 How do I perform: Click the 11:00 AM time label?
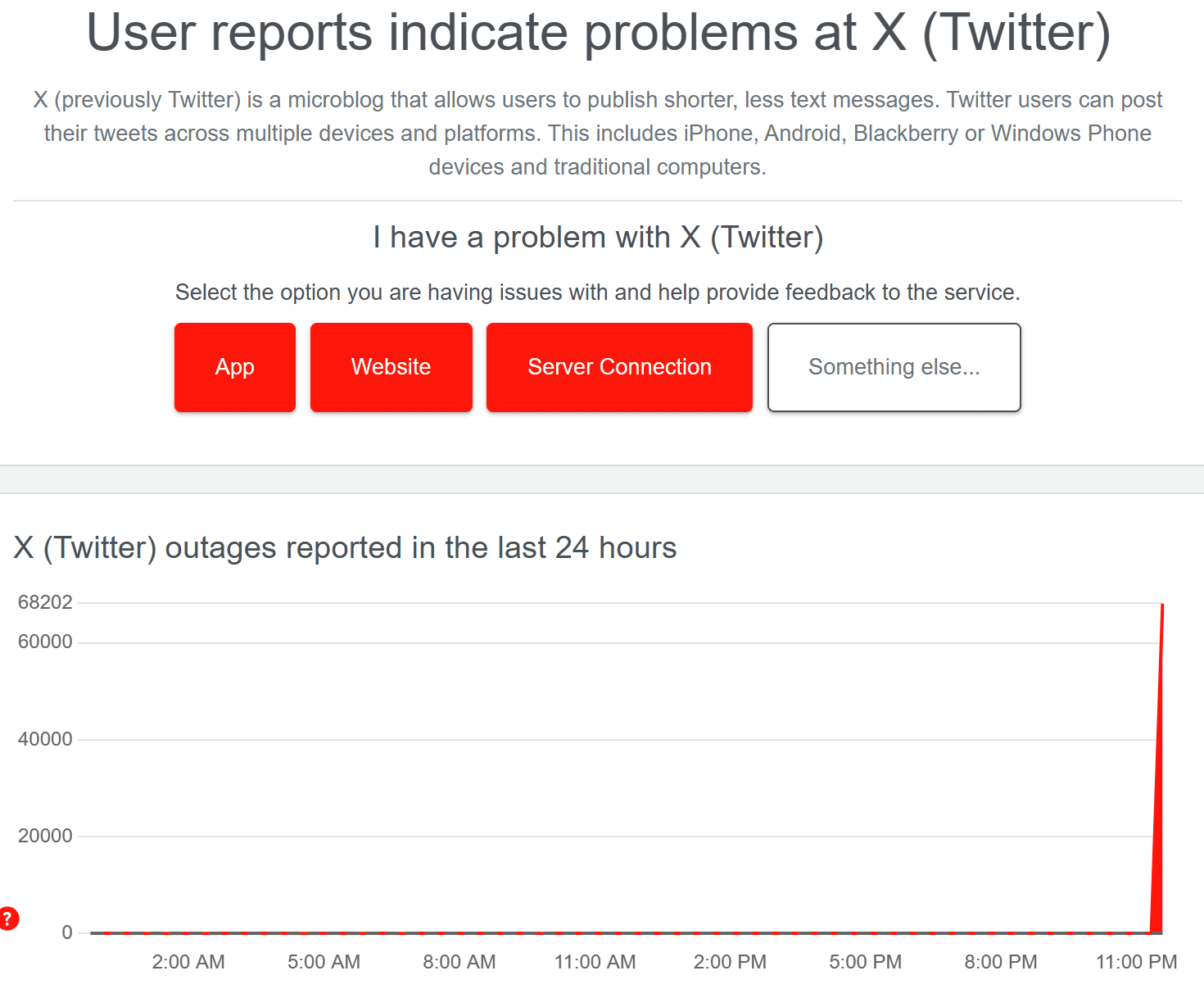click(x=595, y=962)
